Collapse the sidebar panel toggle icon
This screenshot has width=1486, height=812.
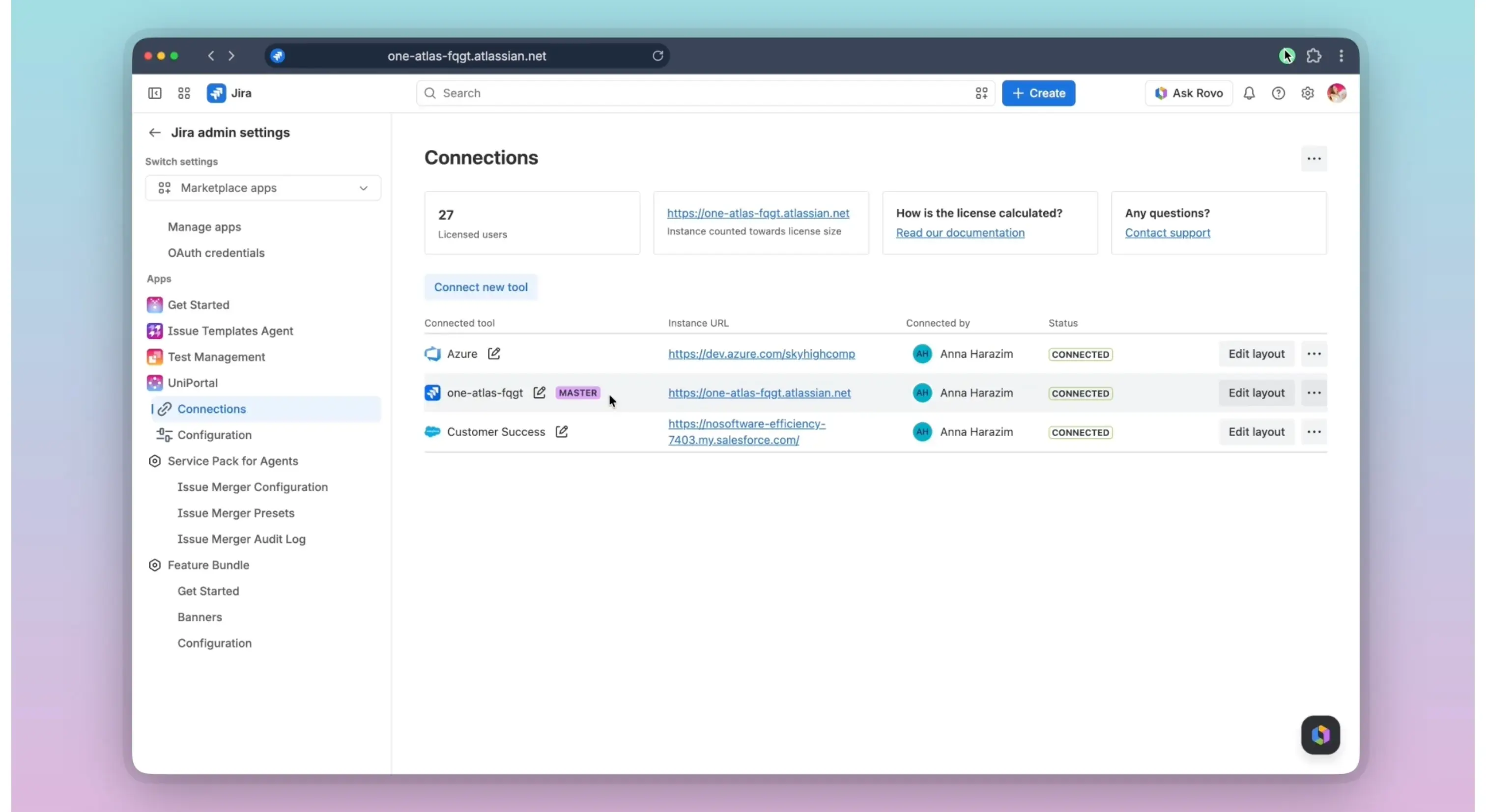click(x=155, y=93)
